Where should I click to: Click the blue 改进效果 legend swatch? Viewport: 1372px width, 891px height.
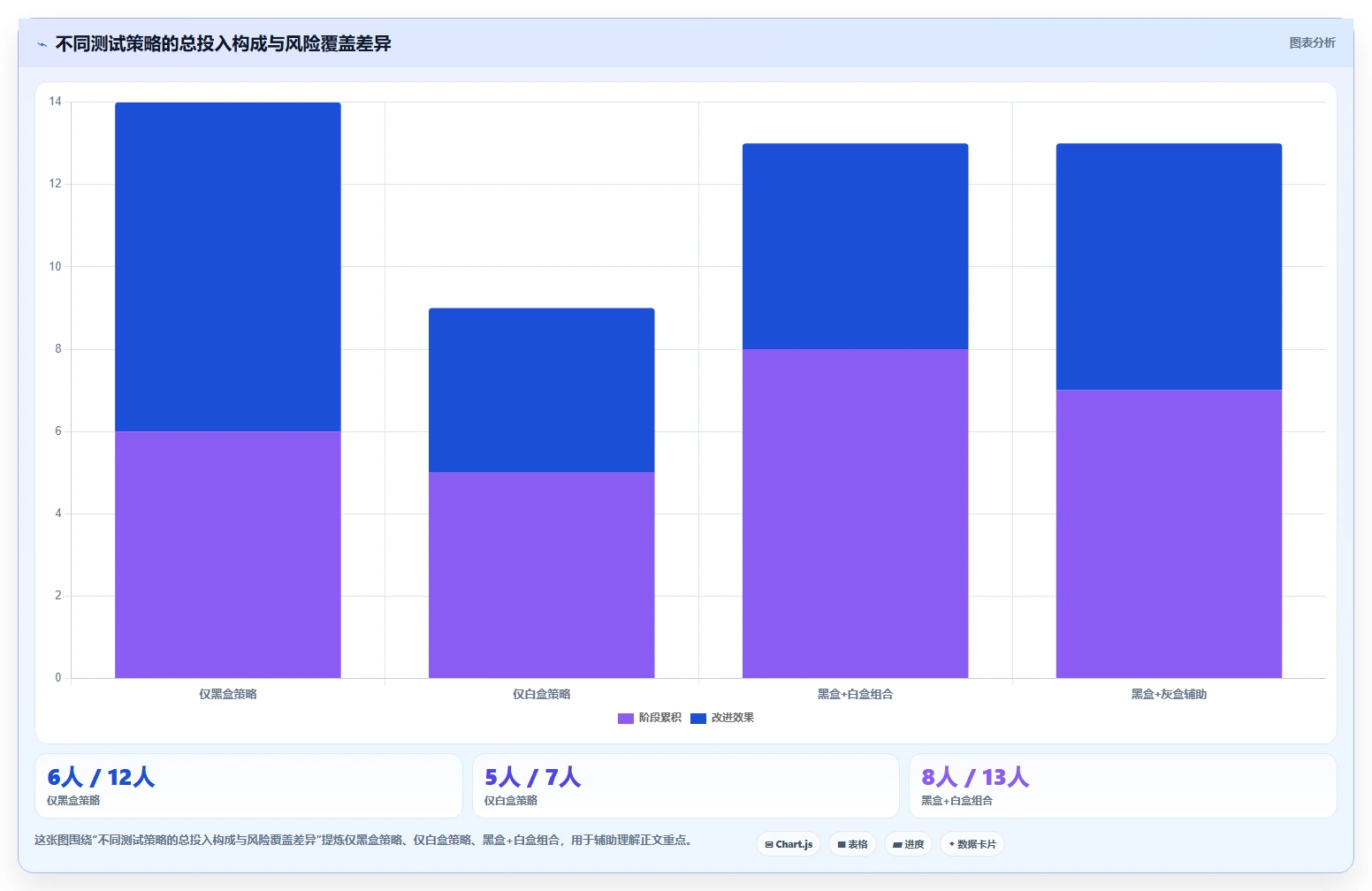(x=698, y=718)
